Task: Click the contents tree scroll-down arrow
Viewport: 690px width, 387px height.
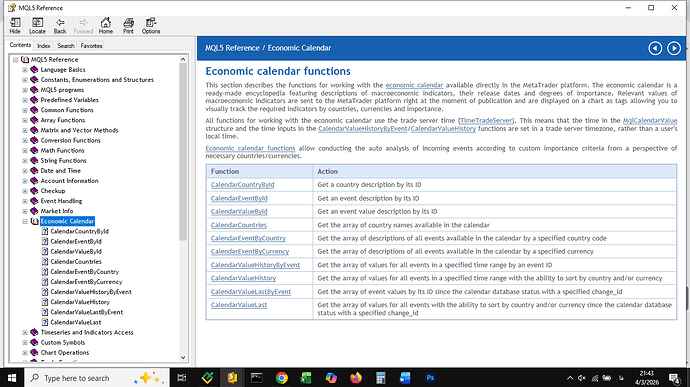Action: 183,358
